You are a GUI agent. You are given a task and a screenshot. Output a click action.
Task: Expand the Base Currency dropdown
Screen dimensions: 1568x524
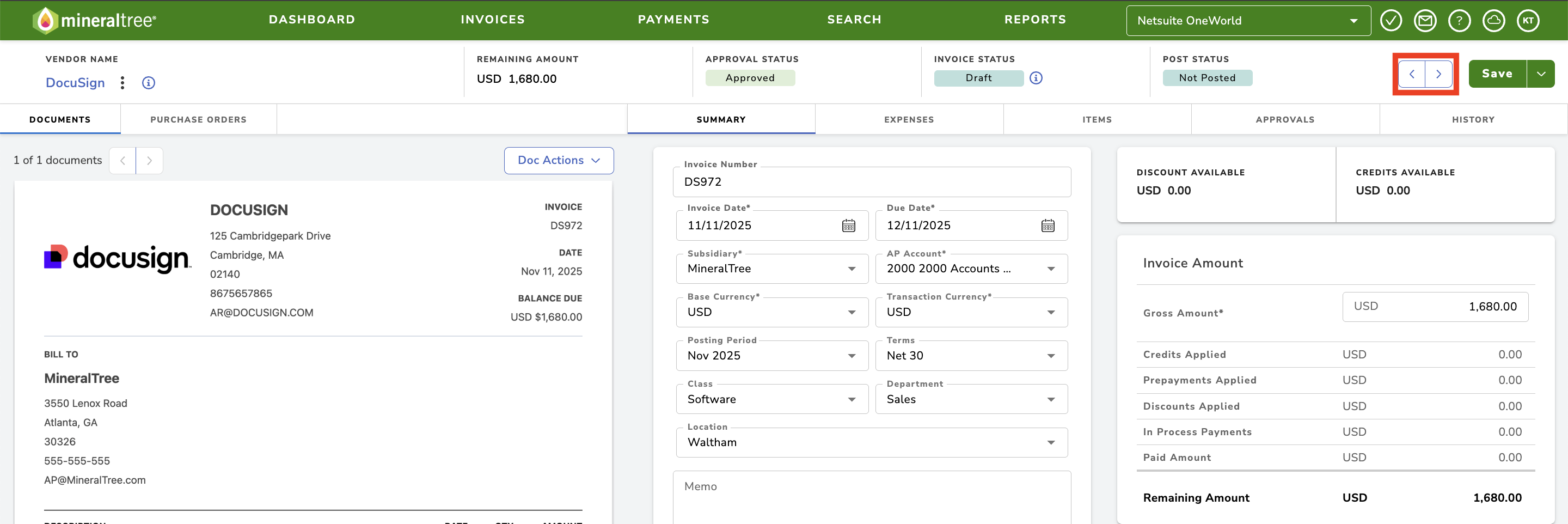pyautogui.click(x=772, y=312)
